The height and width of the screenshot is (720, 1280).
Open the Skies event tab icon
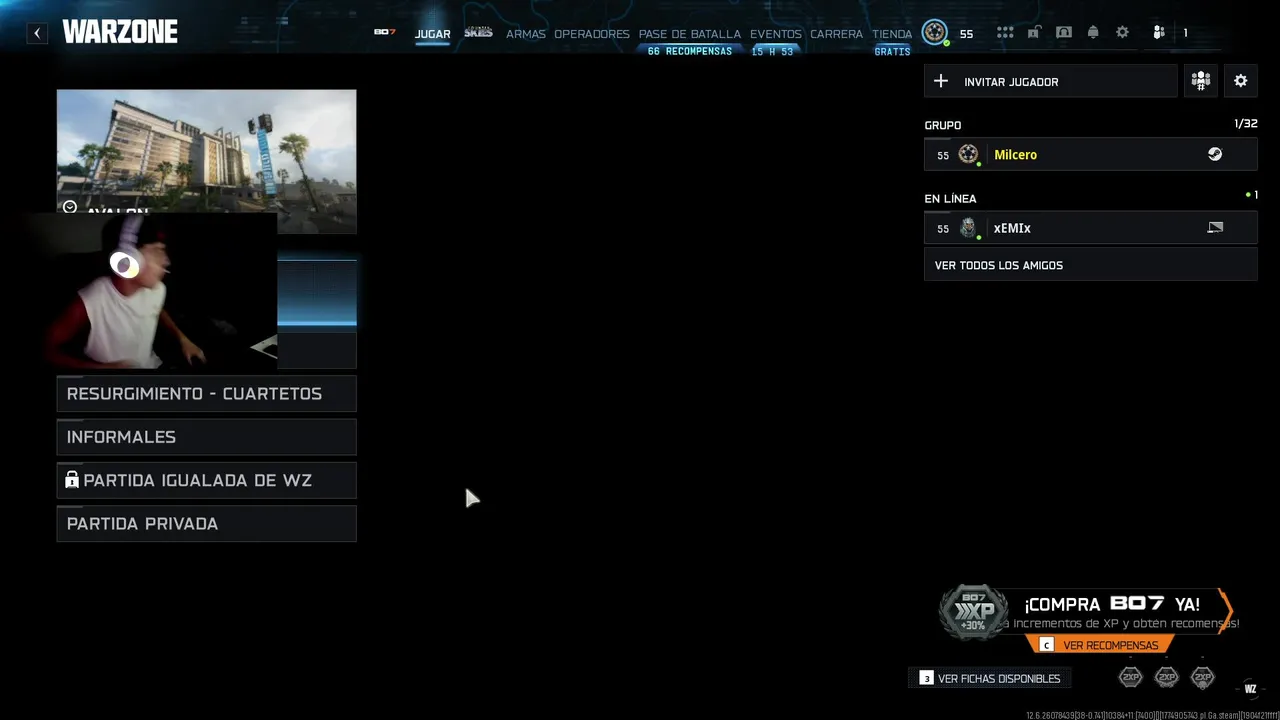click(x=478, y=32)
